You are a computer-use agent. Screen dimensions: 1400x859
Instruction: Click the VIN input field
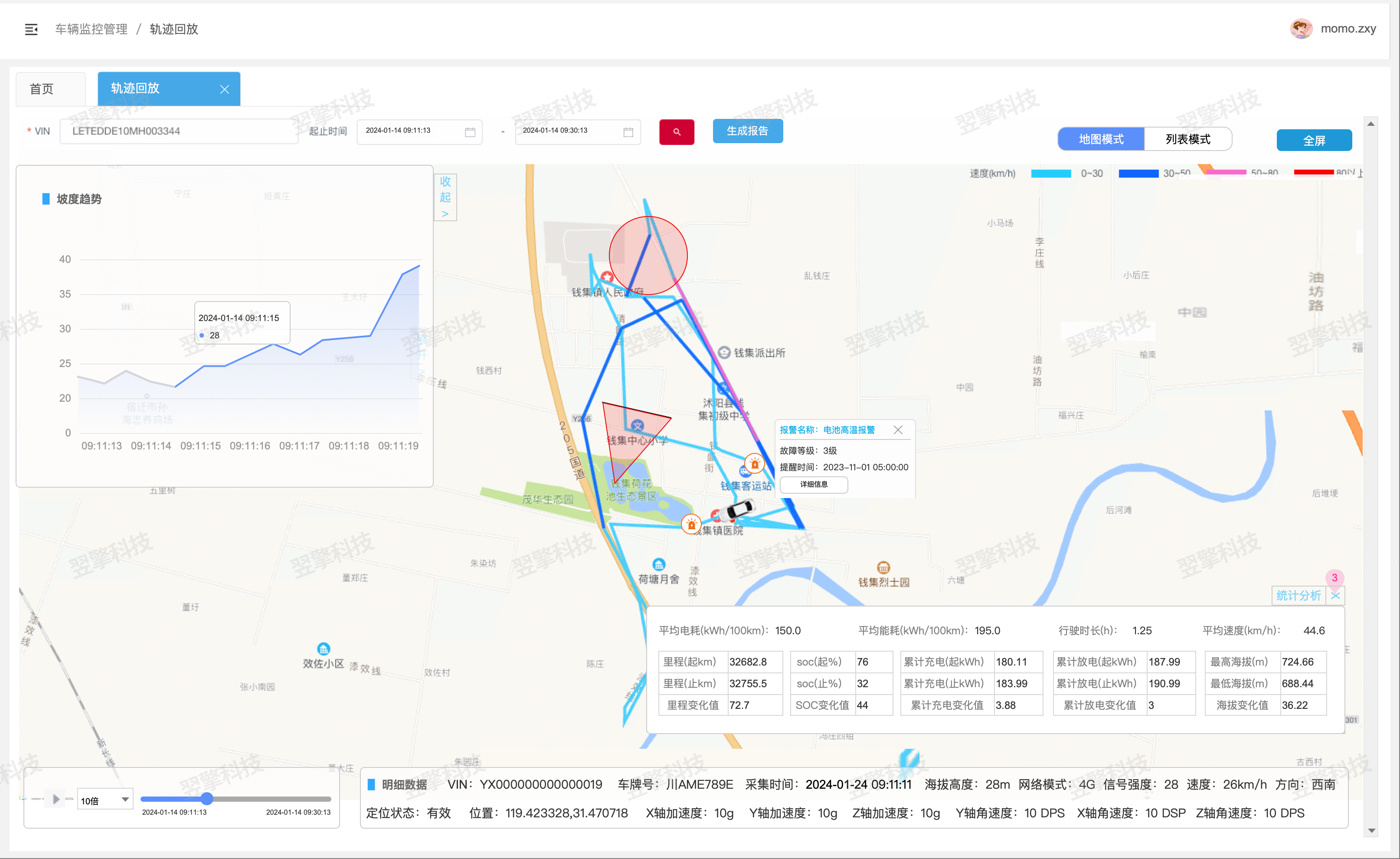click(178, 131)
